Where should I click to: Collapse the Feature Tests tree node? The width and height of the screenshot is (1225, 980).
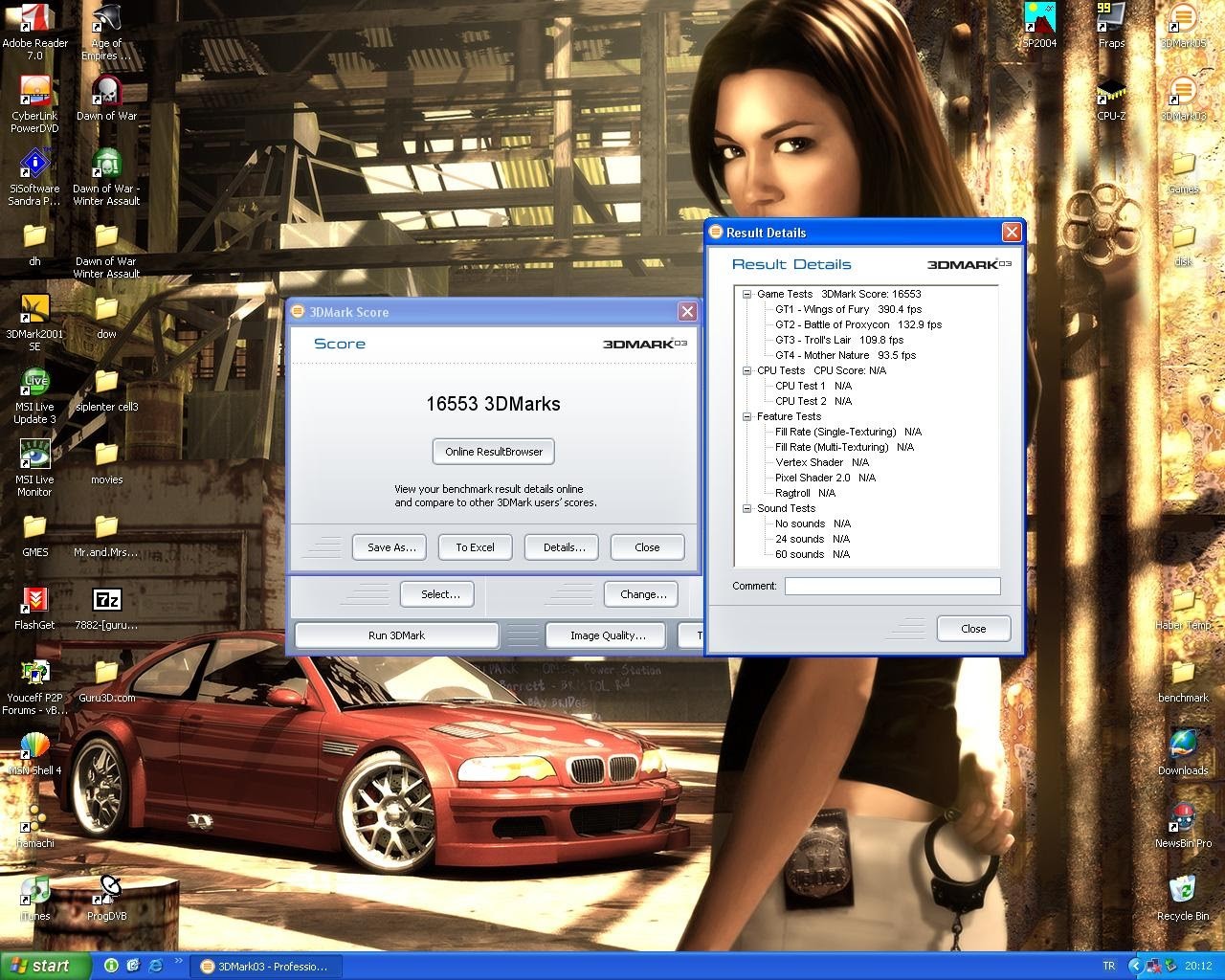point(747,416)
